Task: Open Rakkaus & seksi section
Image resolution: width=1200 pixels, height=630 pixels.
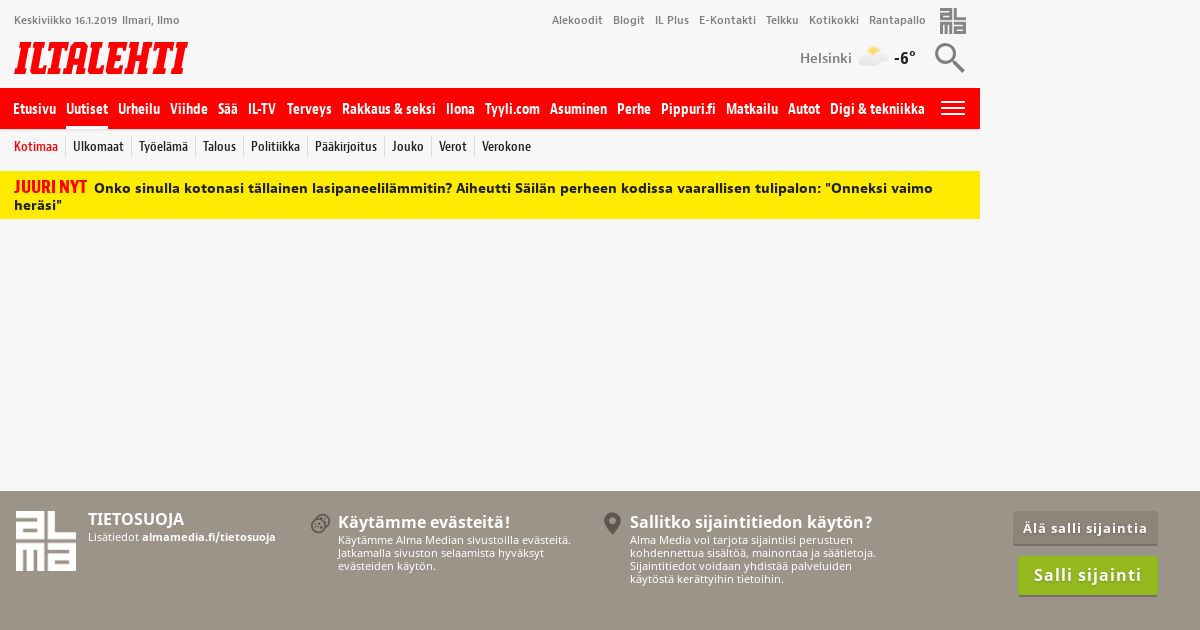Action: click(389, 109)
